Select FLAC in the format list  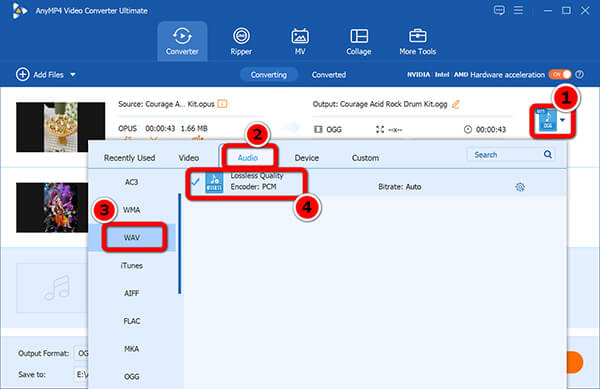coord(131,321)
